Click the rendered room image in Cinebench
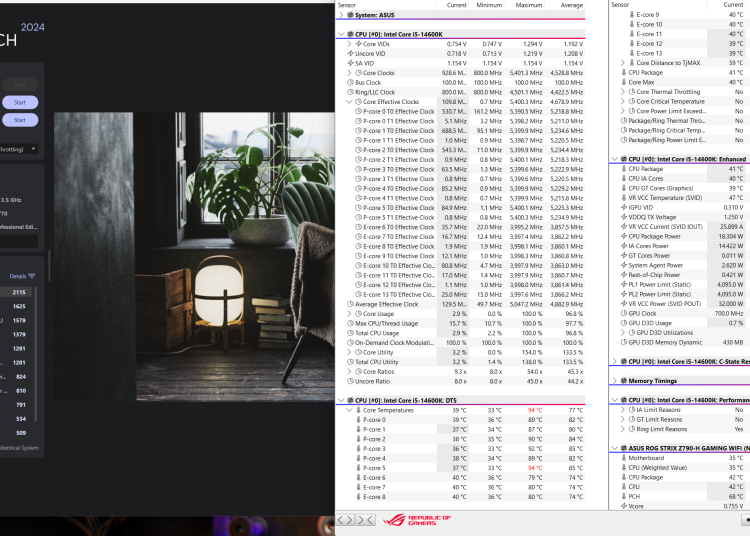 point(194,257)
